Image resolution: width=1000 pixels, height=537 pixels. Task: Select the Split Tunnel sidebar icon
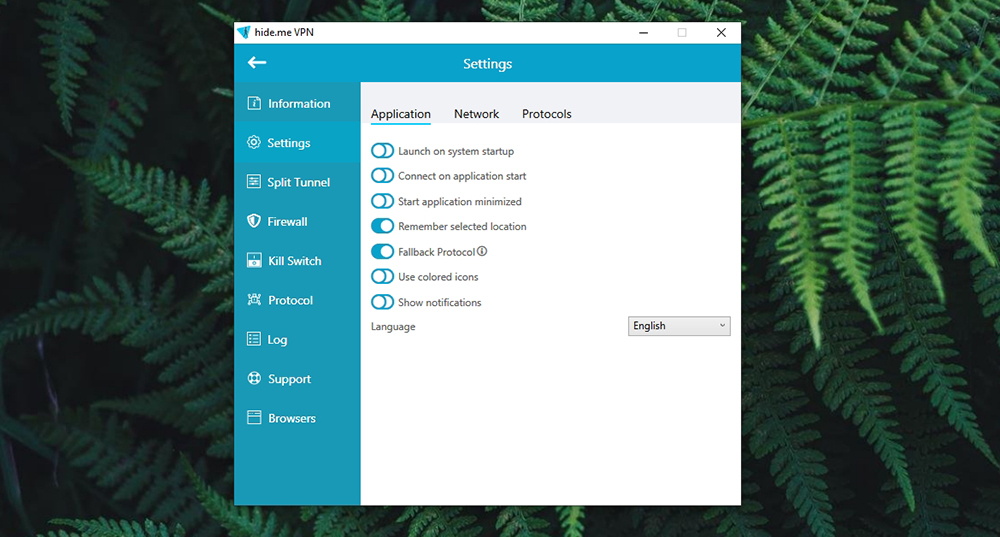[254, 182]
